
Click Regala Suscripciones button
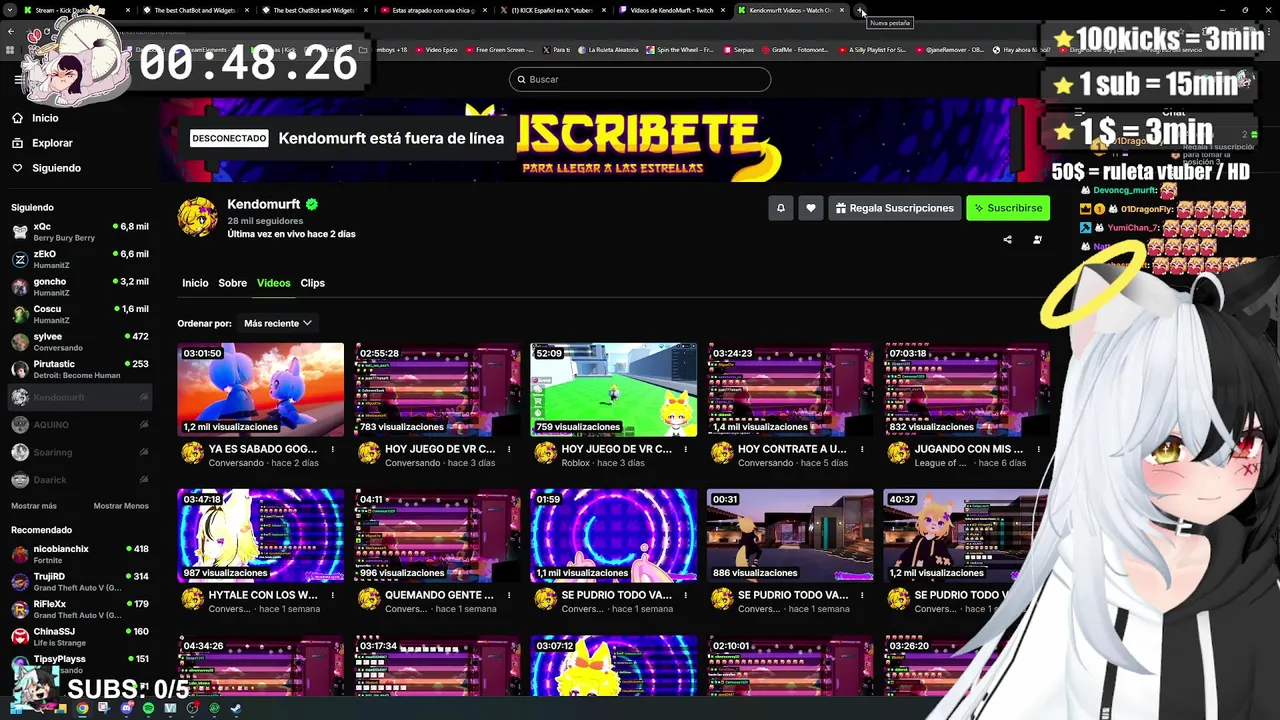895,208
